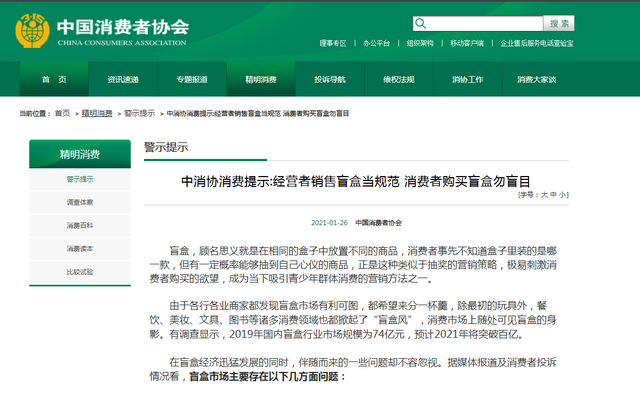Focus the site search input field
Viewport: 640px width, 394px height.
[478, 24]
